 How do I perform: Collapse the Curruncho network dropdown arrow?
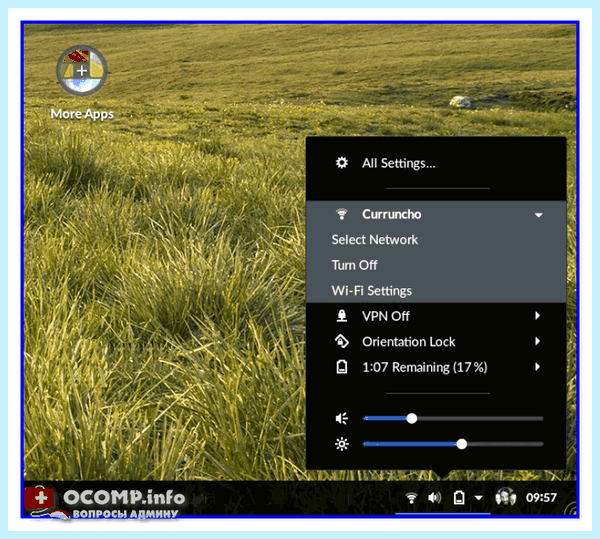[538, 215]
